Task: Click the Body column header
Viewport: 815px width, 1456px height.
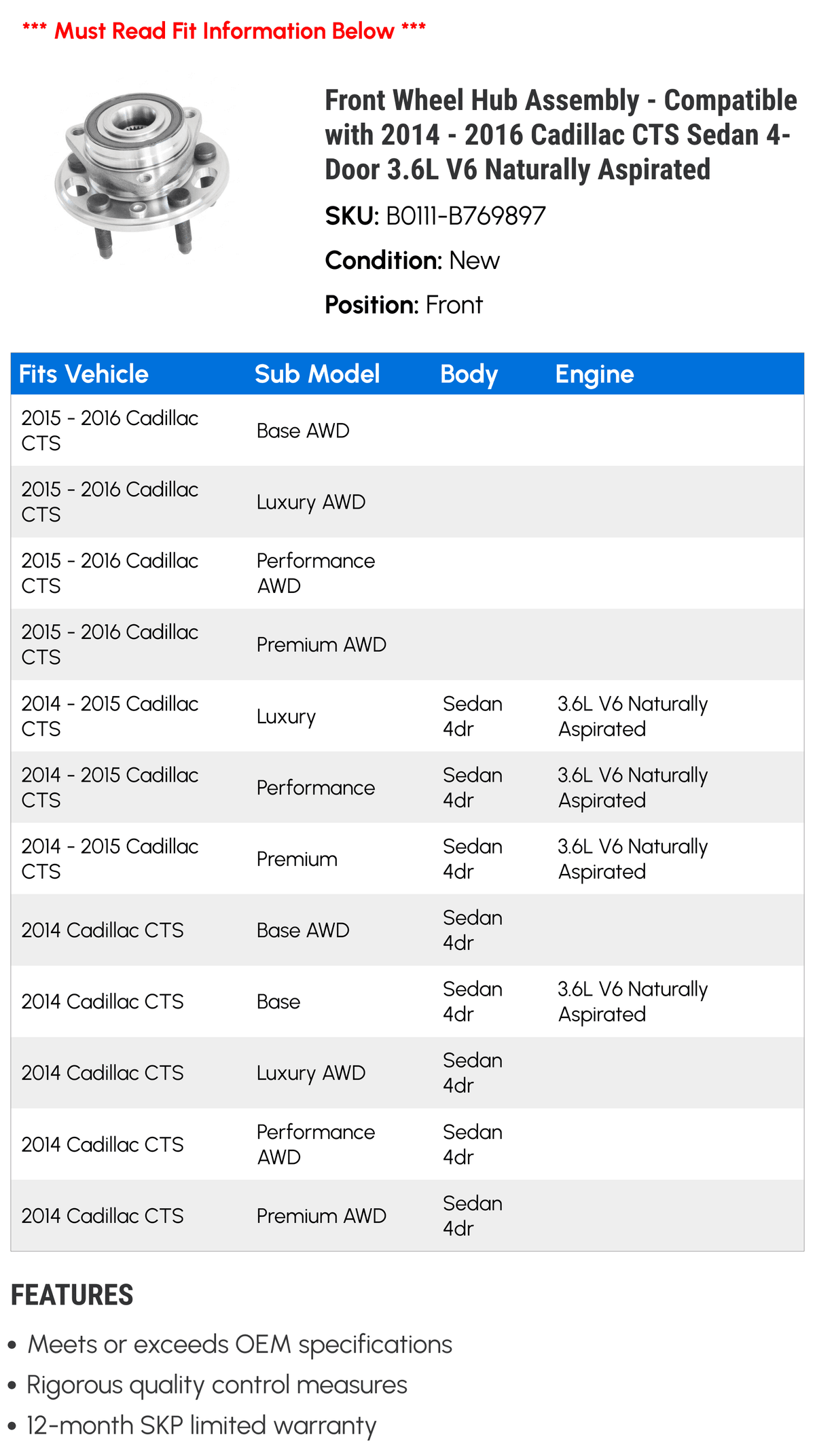Action: pos(469,374)
